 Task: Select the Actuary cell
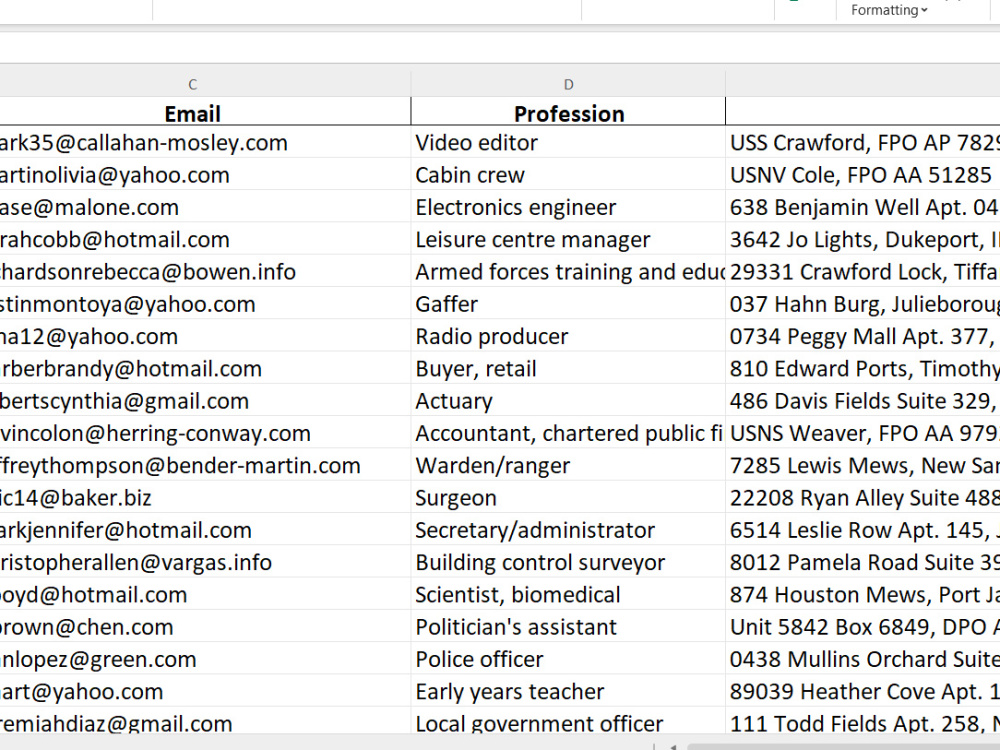pos(568,401)
